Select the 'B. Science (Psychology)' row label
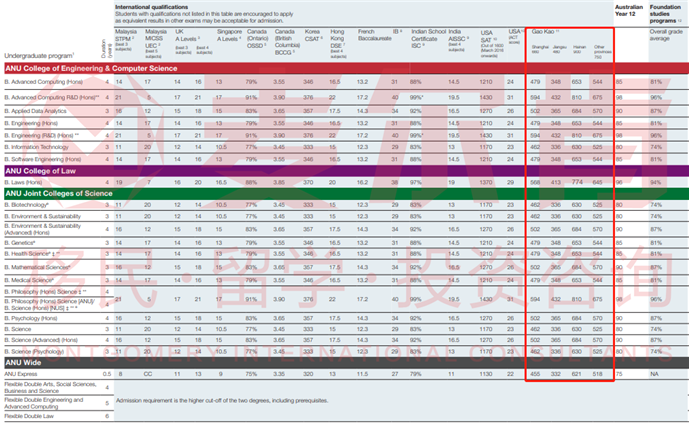The width and height of the screenshot is (689, 424). 34,352
